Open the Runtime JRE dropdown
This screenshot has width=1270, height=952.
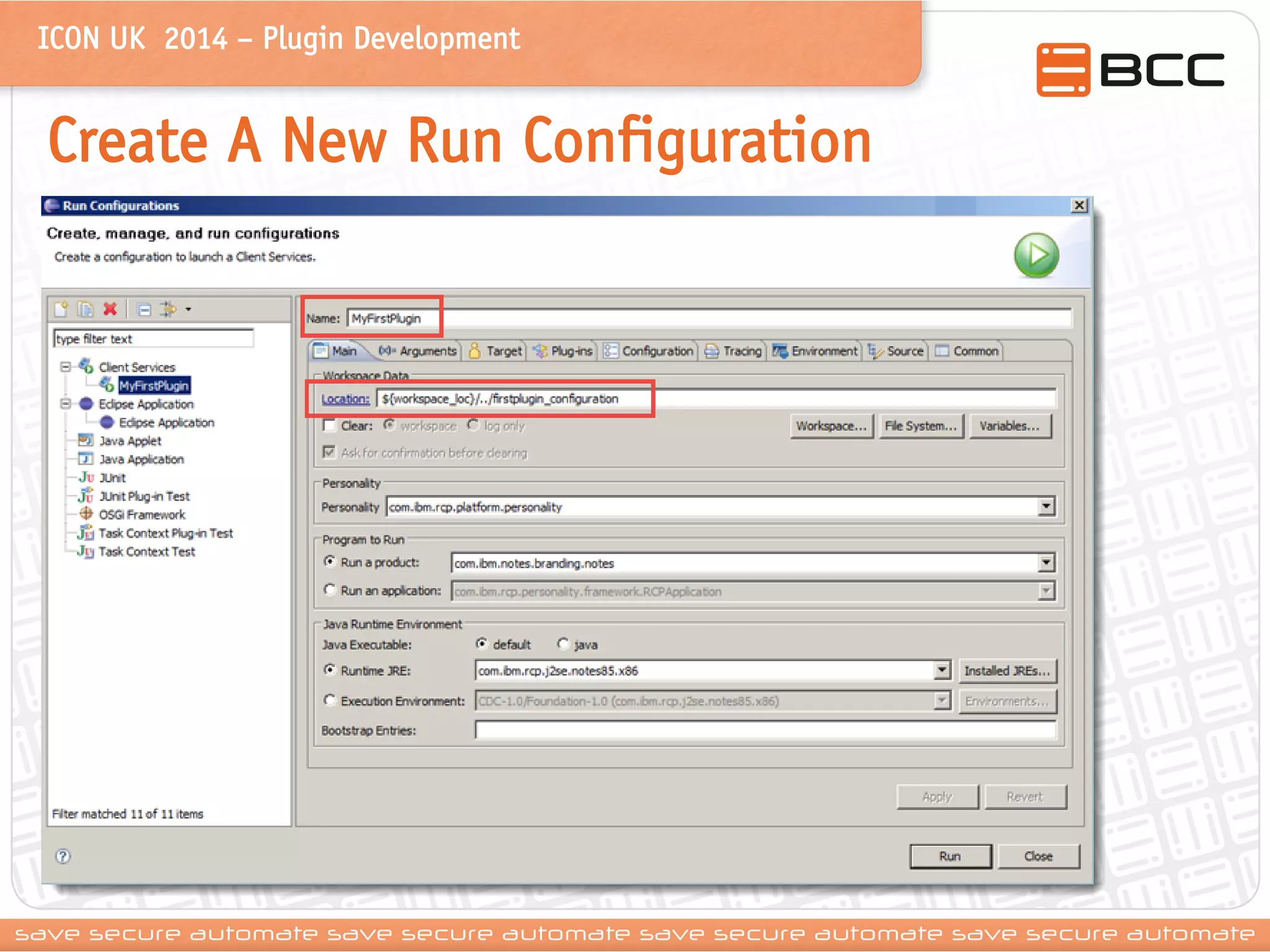[x=942, y=670]
